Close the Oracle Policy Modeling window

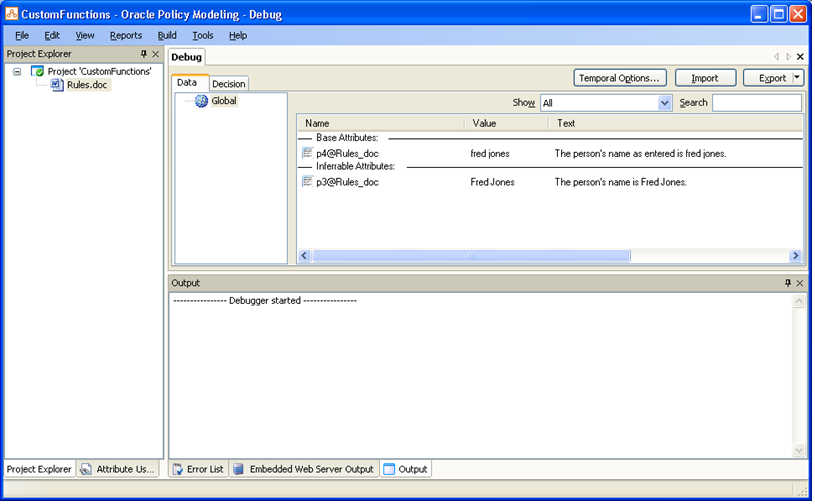pos(798,14)
